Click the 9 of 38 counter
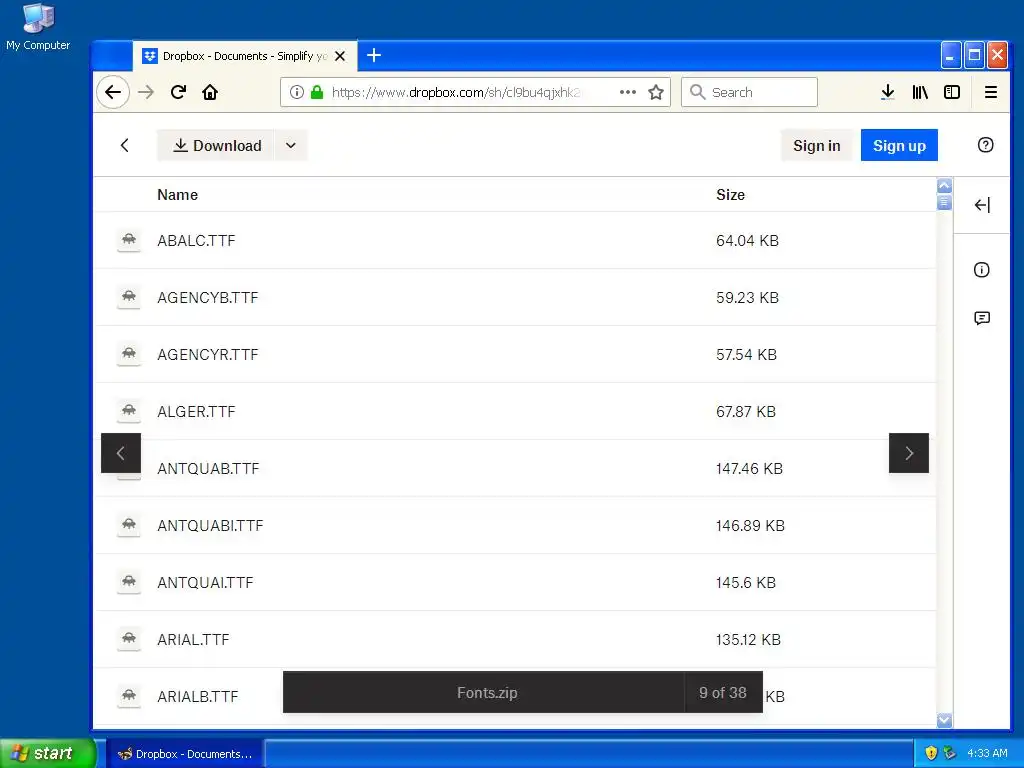This screenshot has width=1024, height=768. pos(722,692)
